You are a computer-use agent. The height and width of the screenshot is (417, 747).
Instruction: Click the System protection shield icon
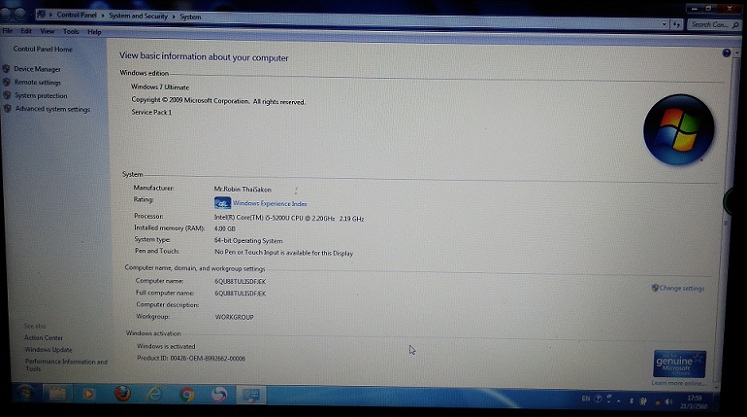[7, 95]
